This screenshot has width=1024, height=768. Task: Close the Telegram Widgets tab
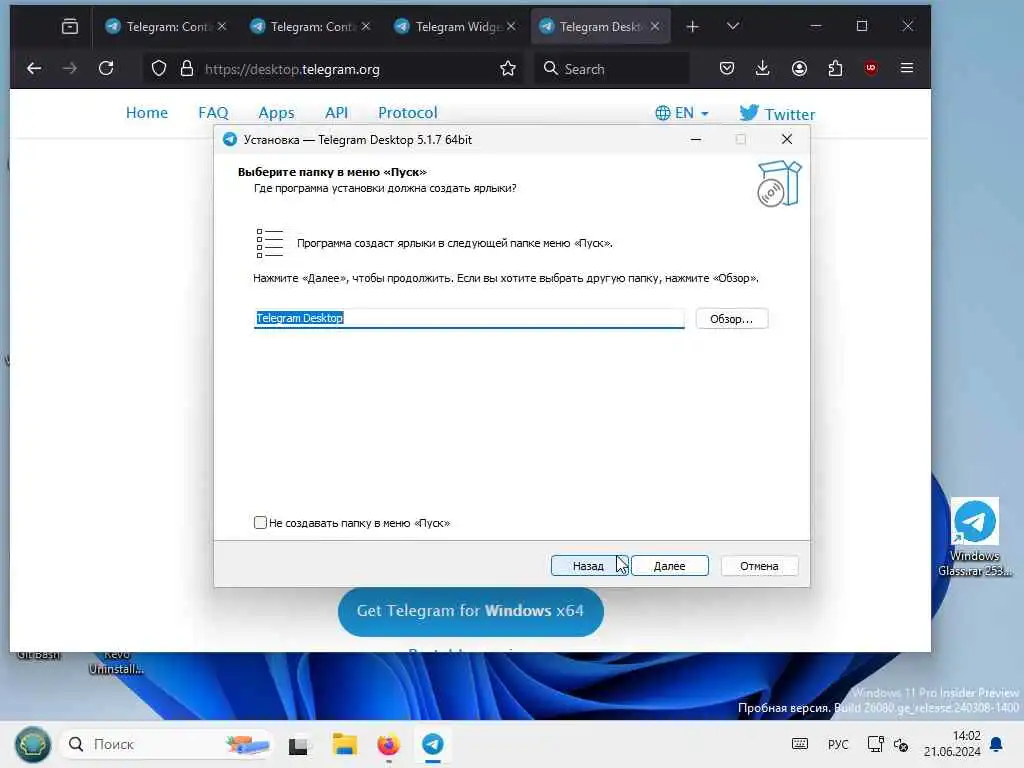(x=511, y=26)
